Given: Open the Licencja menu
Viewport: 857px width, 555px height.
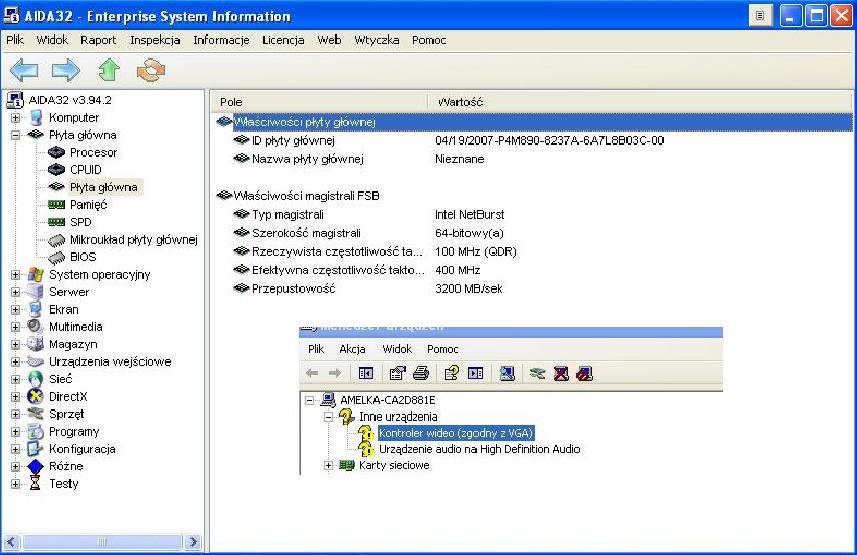Looking at the screenshot, I should click(283, 40).
